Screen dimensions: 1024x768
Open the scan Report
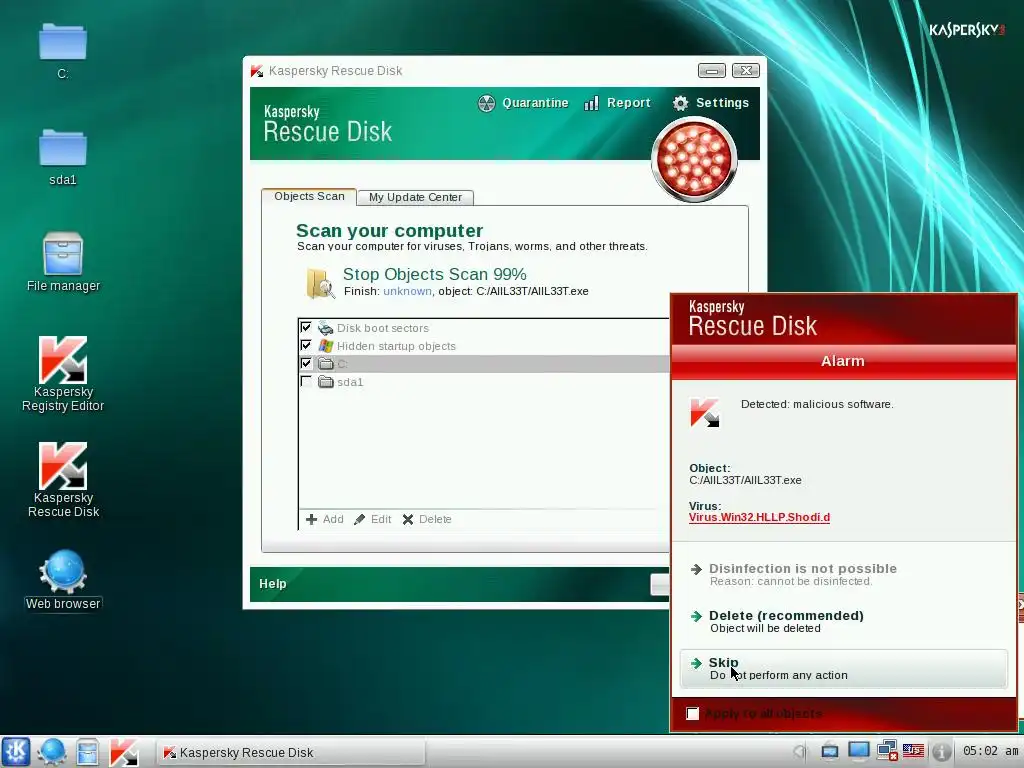pos(617,103)
